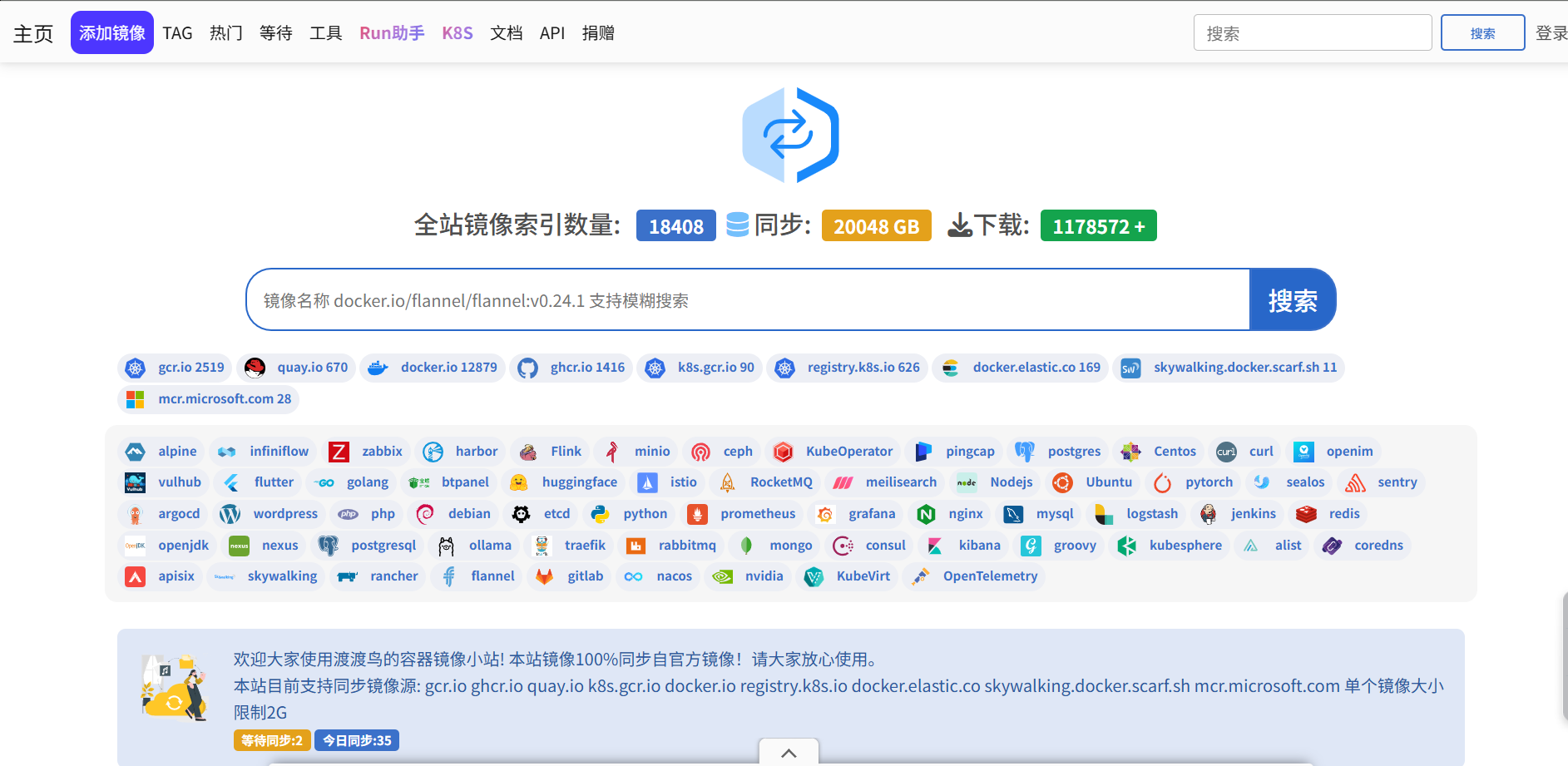Click the istio sail icon
Viewport: 1568px width, 766px height.
647,482
